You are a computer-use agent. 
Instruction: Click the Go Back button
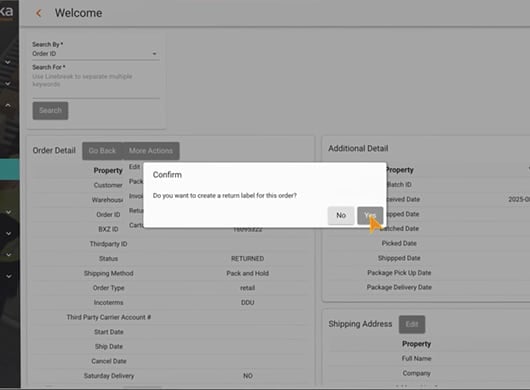[x=102, y=151]
